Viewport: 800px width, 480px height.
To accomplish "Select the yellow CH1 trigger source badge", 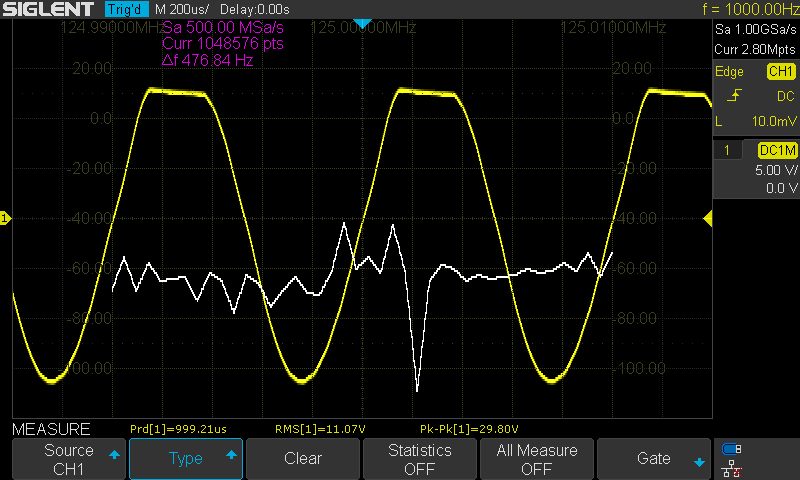I will pos(779,72).
